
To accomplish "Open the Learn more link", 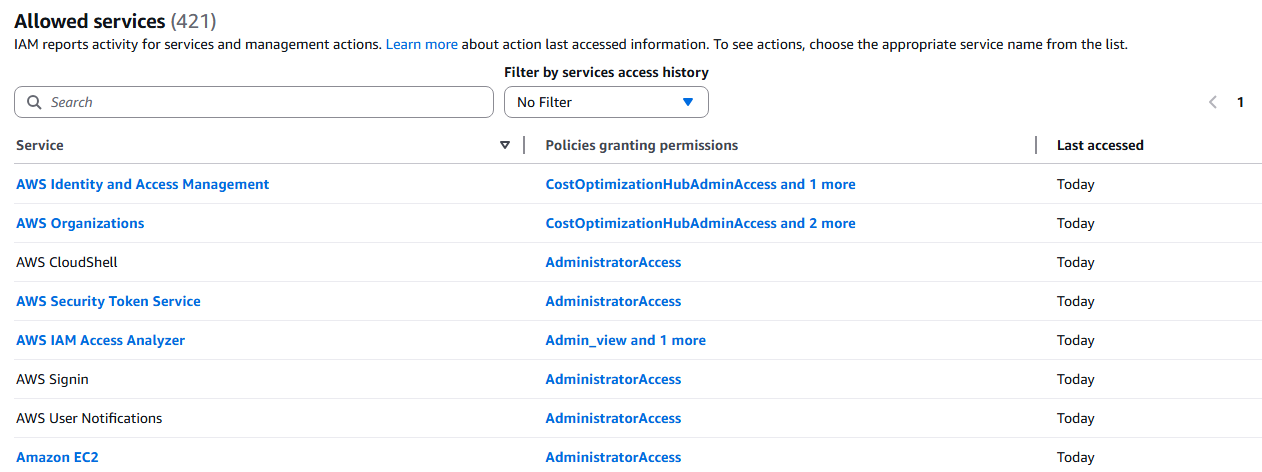I will coord(422,44).
